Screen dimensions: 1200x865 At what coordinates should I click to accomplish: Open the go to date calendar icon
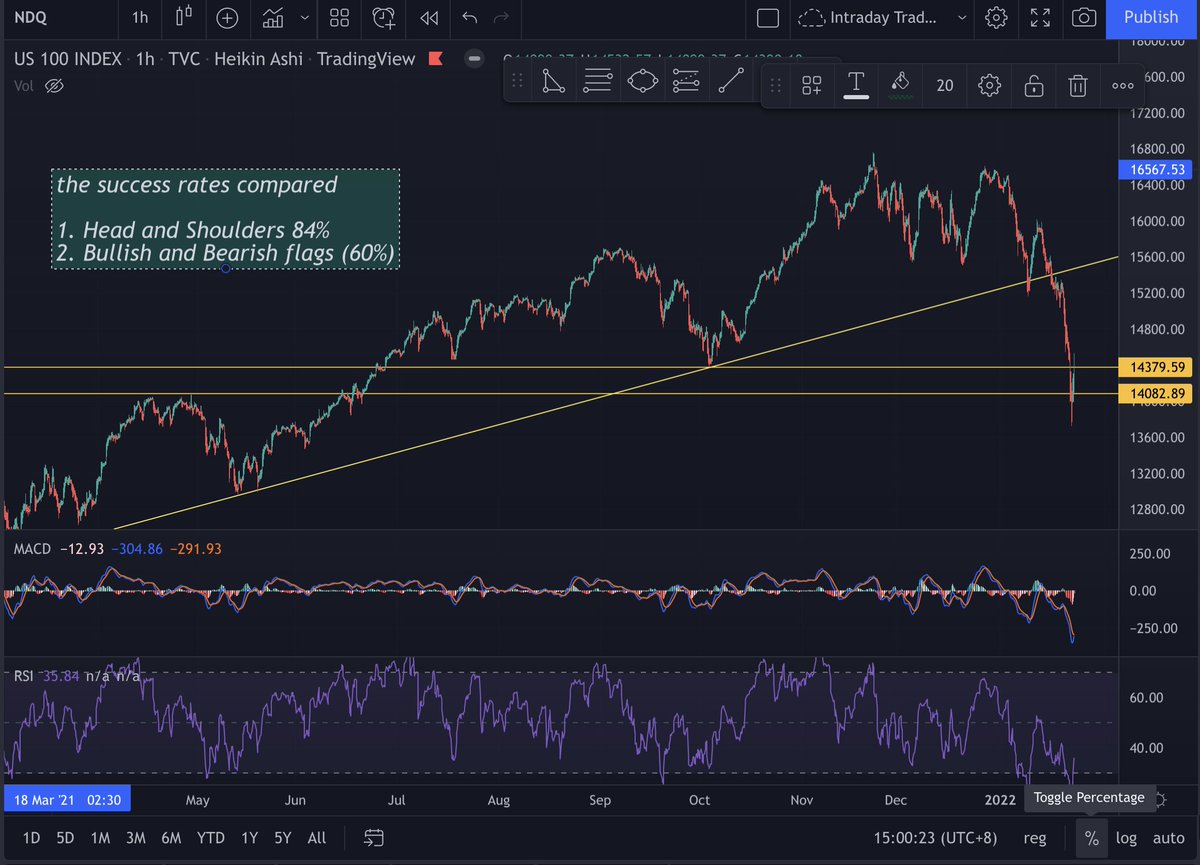coord(374,837)
